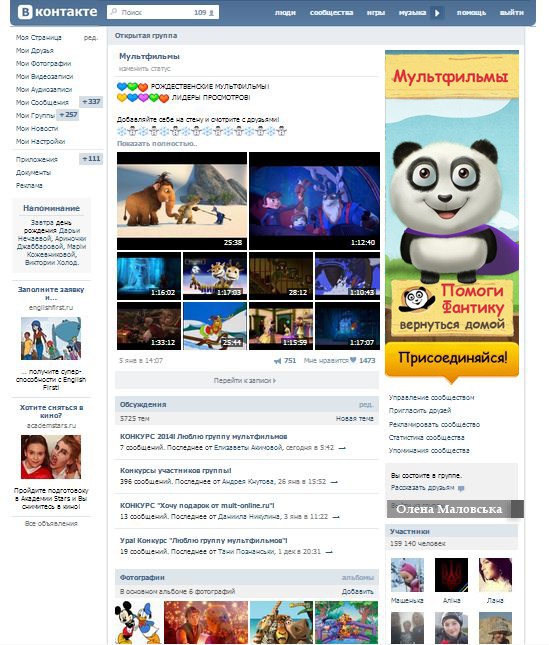Play the video thumbnail lasting 28:12
The image size is (549, 645).
(x=281, y=276)
